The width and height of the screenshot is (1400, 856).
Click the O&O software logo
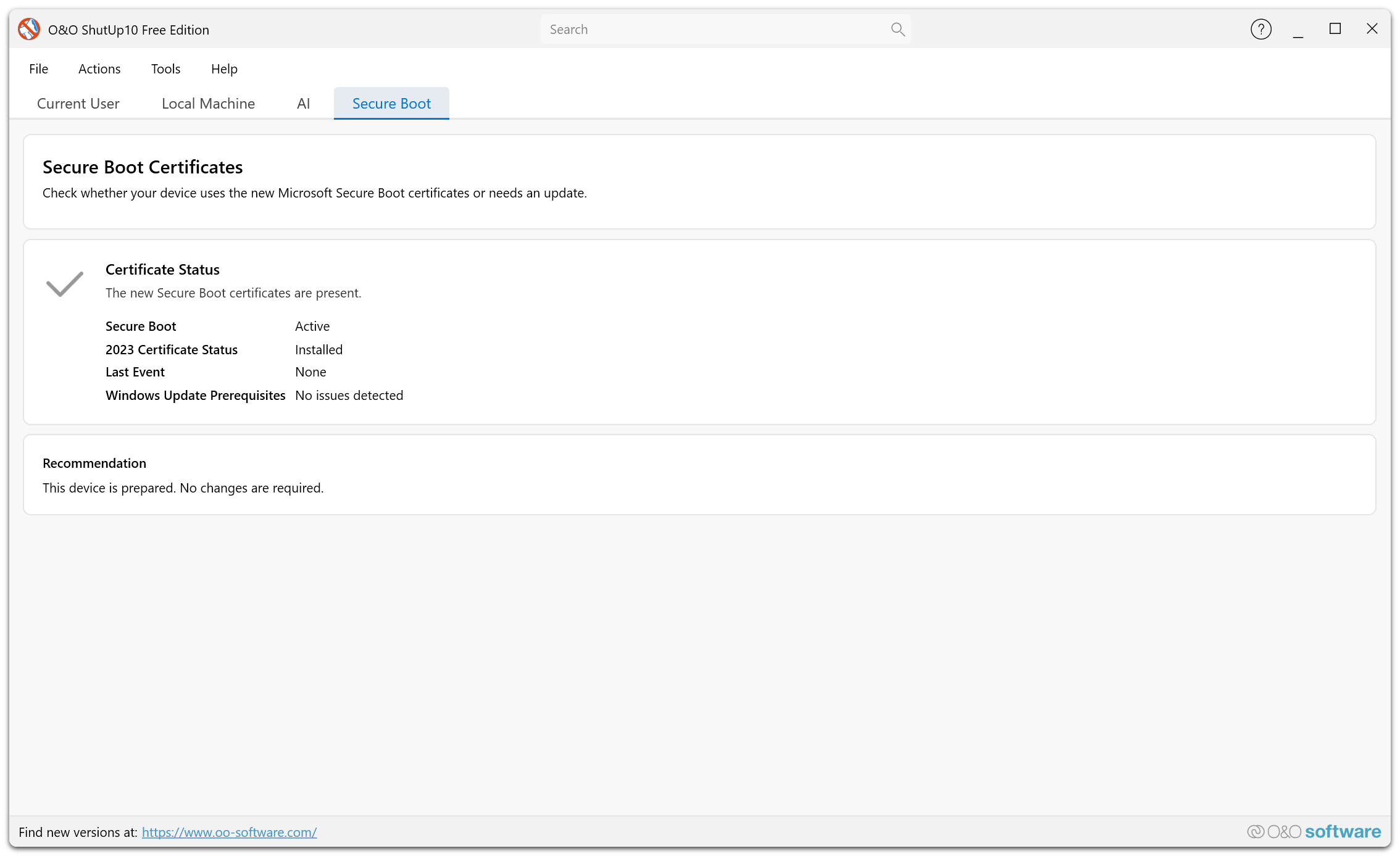[1314, 832]
